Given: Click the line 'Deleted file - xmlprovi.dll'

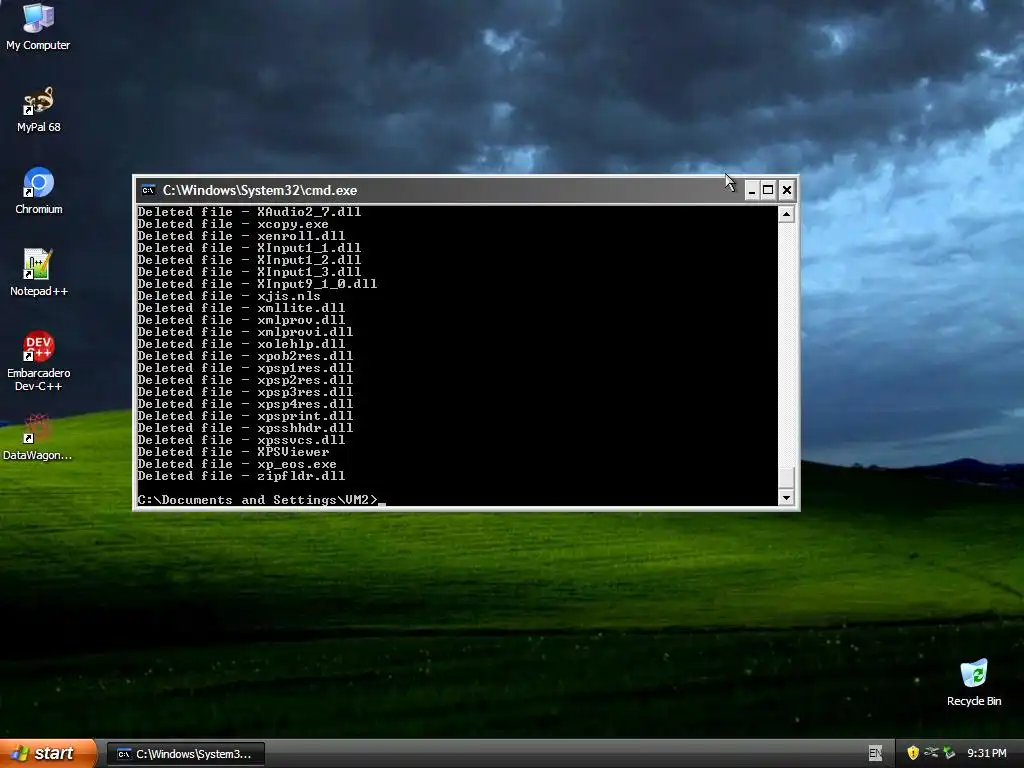Looking at the screenshot, I should pyautogui.click(x=245, y=332).
